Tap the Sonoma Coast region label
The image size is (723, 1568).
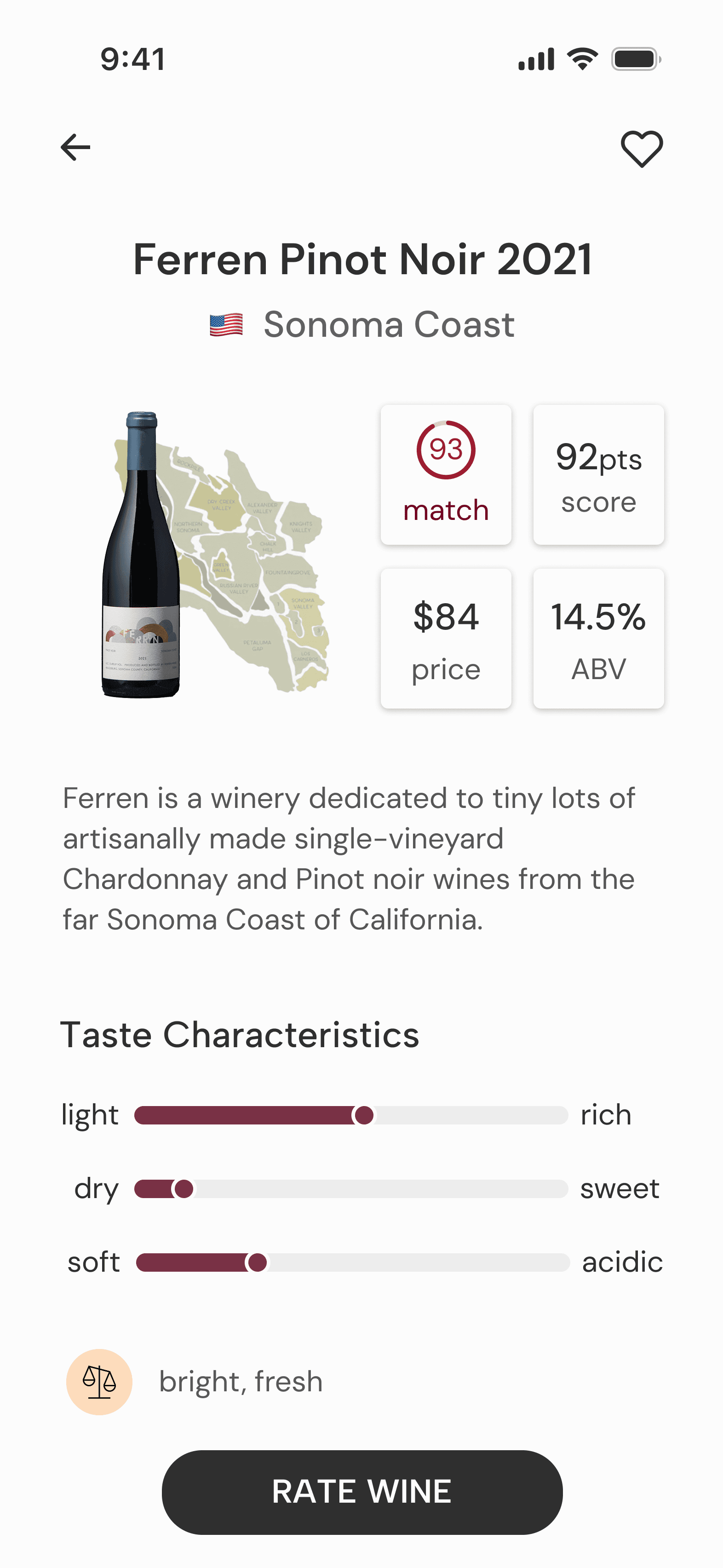point(389,324)
